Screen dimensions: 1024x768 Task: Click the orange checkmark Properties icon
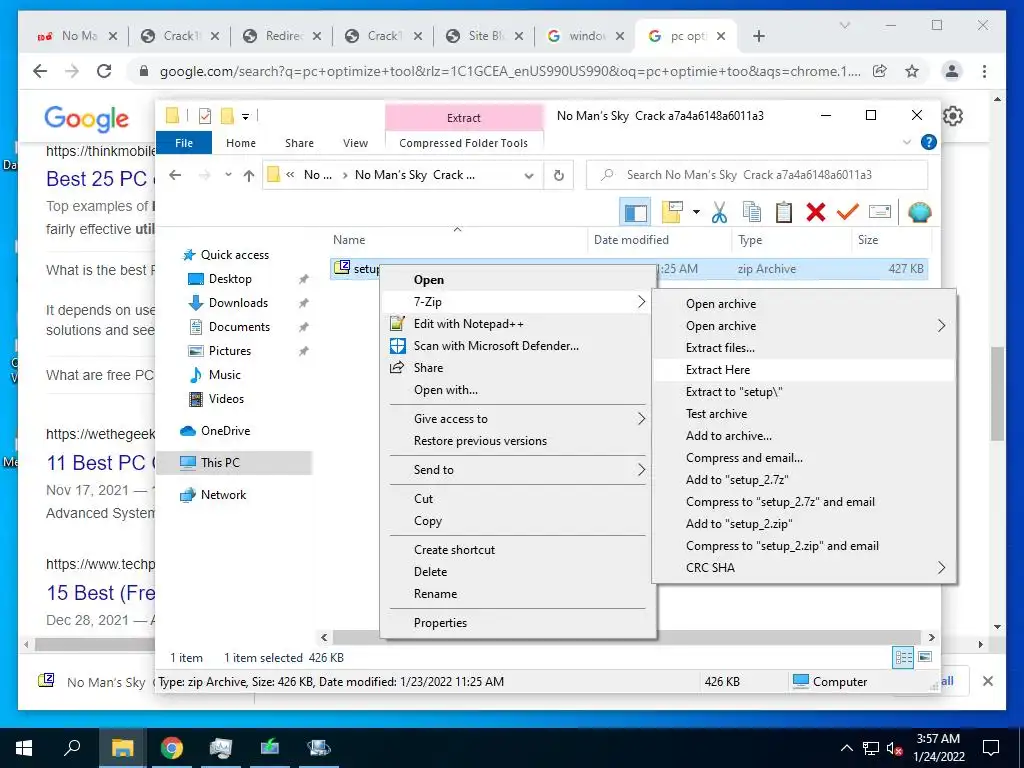tap(848, 212)
